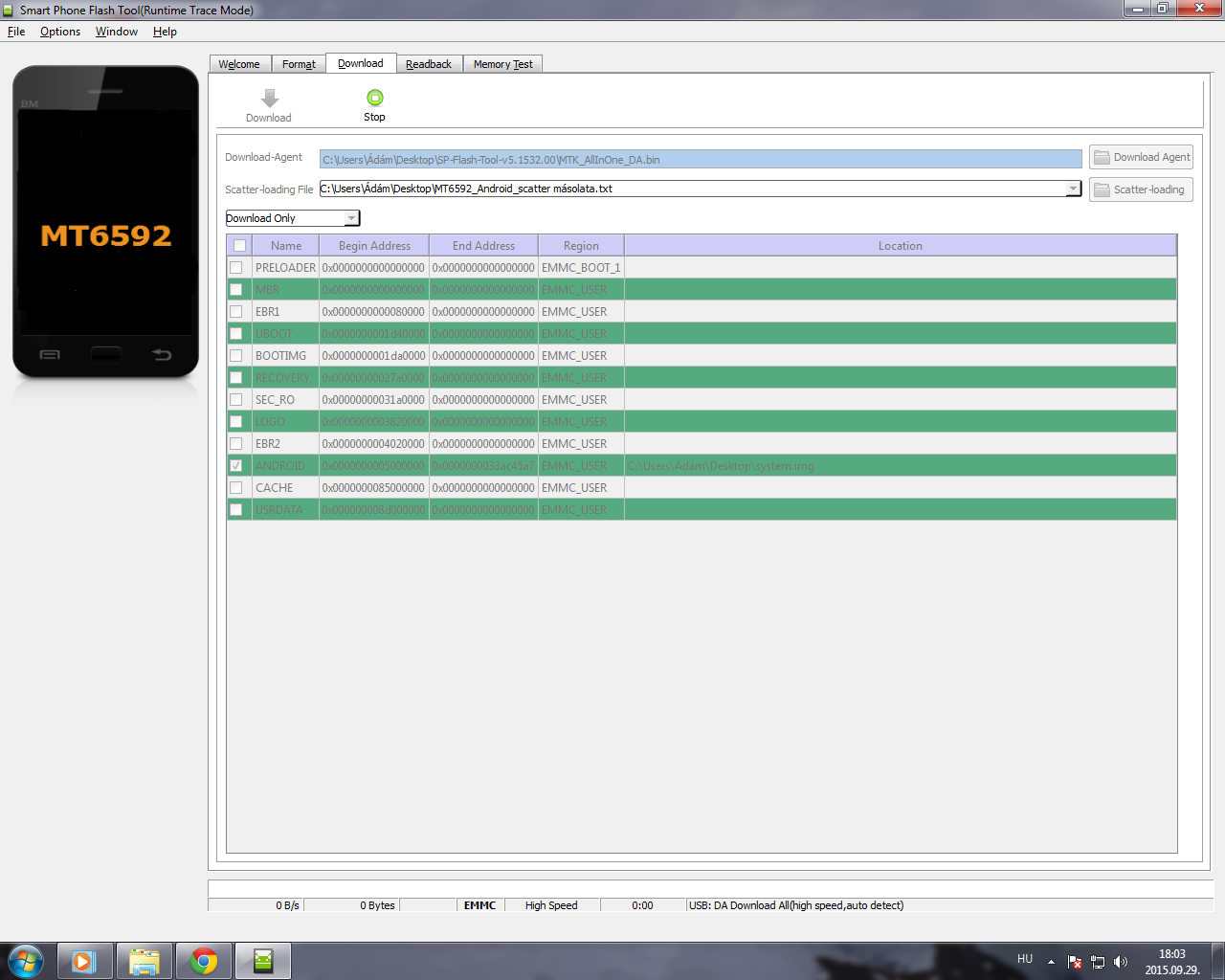Open the Options menu
The image size is (1225, 980).
pyautogui.click(x=60, y=32)
